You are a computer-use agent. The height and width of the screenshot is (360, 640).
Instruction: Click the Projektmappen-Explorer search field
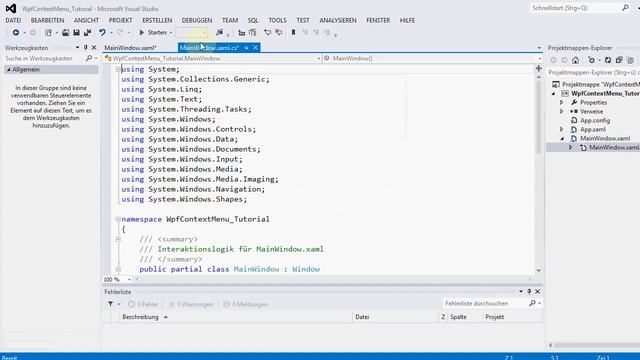(593, 72)
